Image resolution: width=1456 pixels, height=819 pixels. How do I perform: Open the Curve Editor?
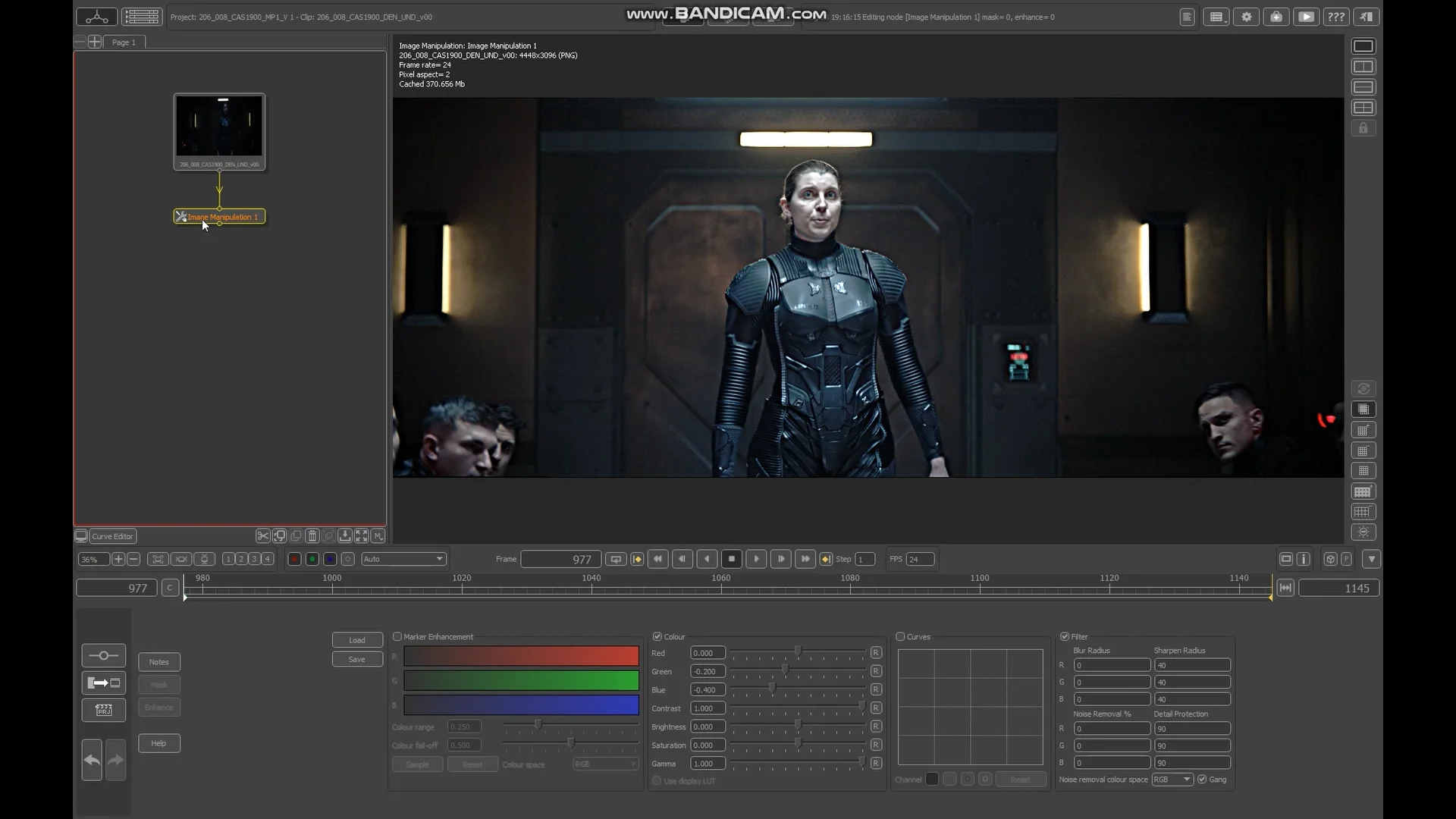click(x=112, y=536)
